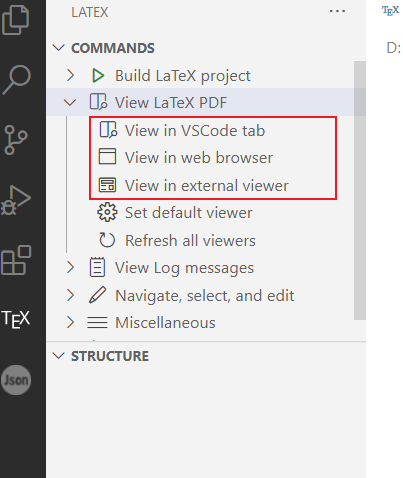Collapse the STRUCTURE section
This screenshot has width=403, height=478.
coord(59,356)
